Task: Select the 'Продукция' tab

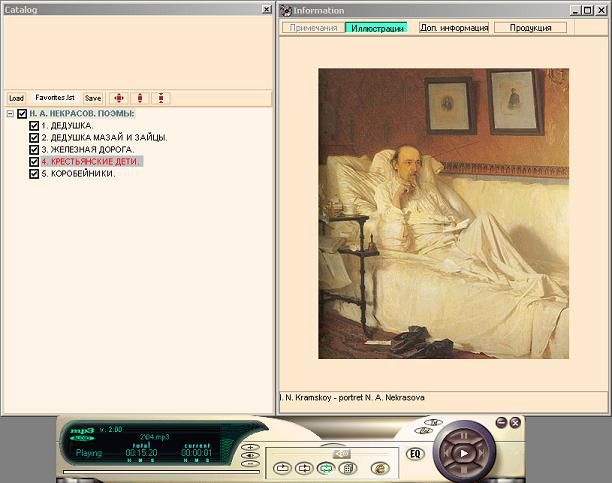Action: point(529,28)
